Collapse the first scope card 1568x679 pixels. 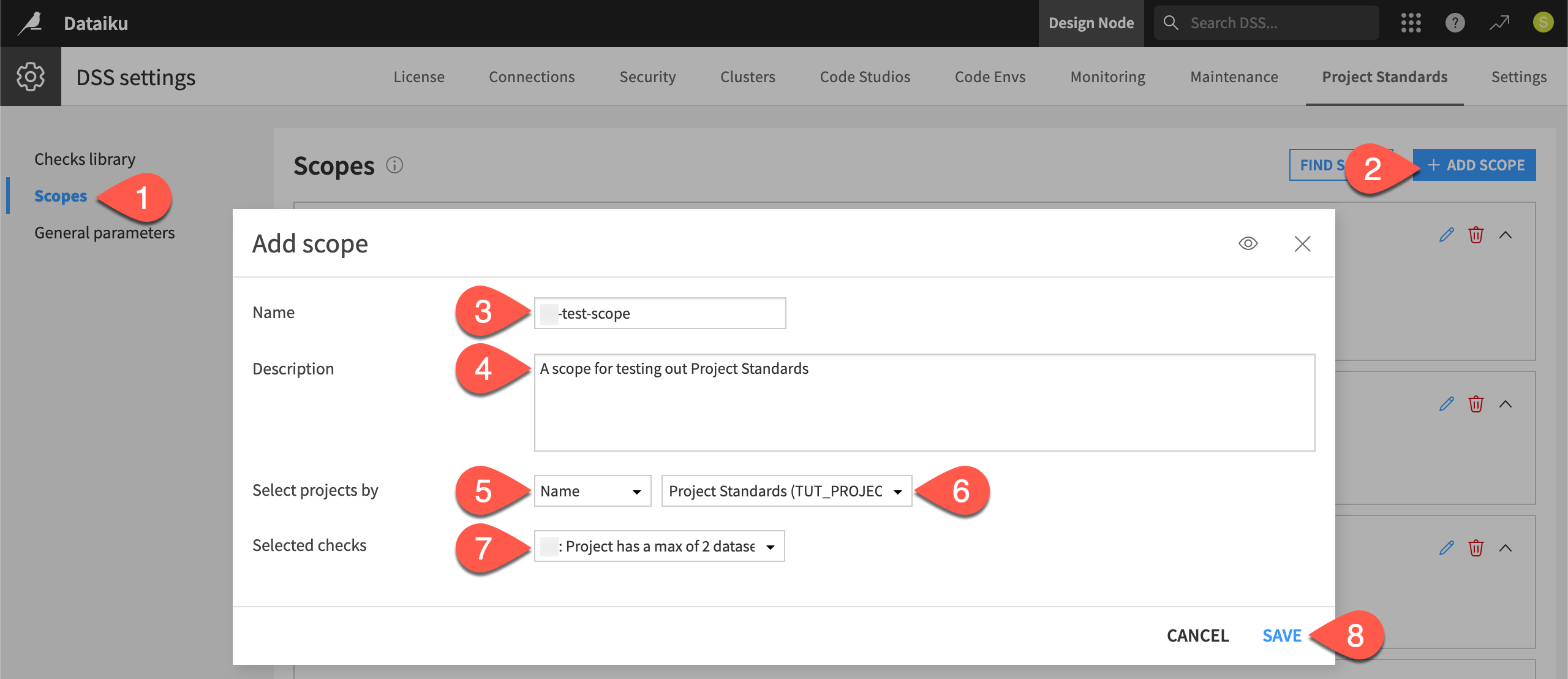click(1506, 235)
